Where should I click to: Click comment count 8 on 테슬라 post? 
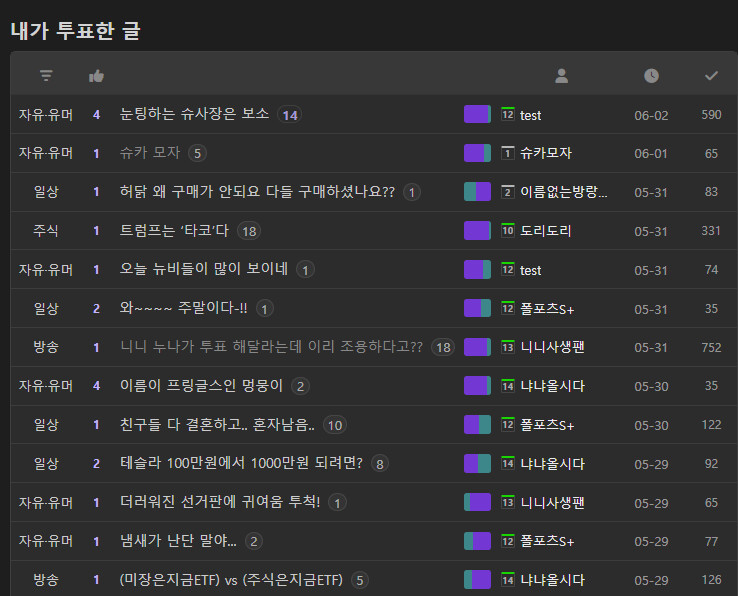[x=379, y=464]
